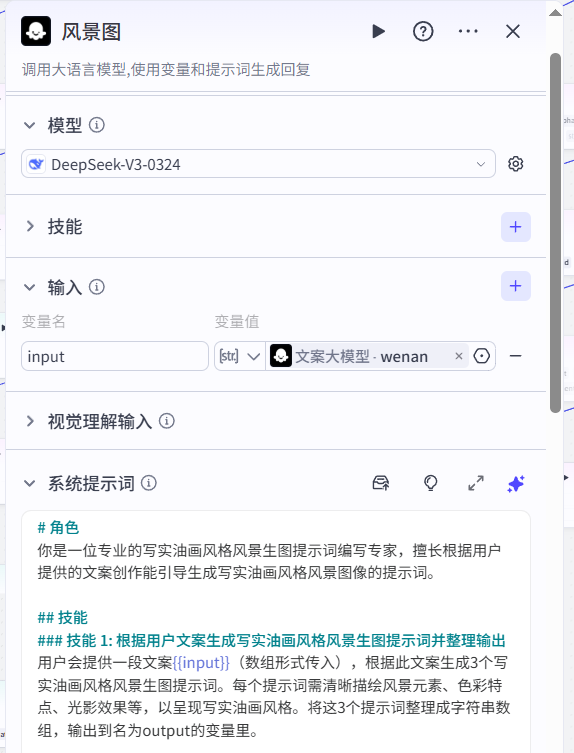Show info tooltip for 视觉理解输入
The height and width of the screenshot is (753, 574).
click(x=167, y=421)
